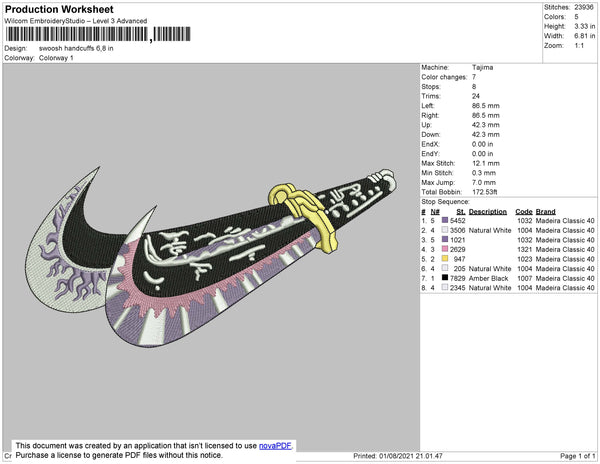Click the novaPDF hyperlink
The height and width of the screenshot is (464, 600).
275,446
